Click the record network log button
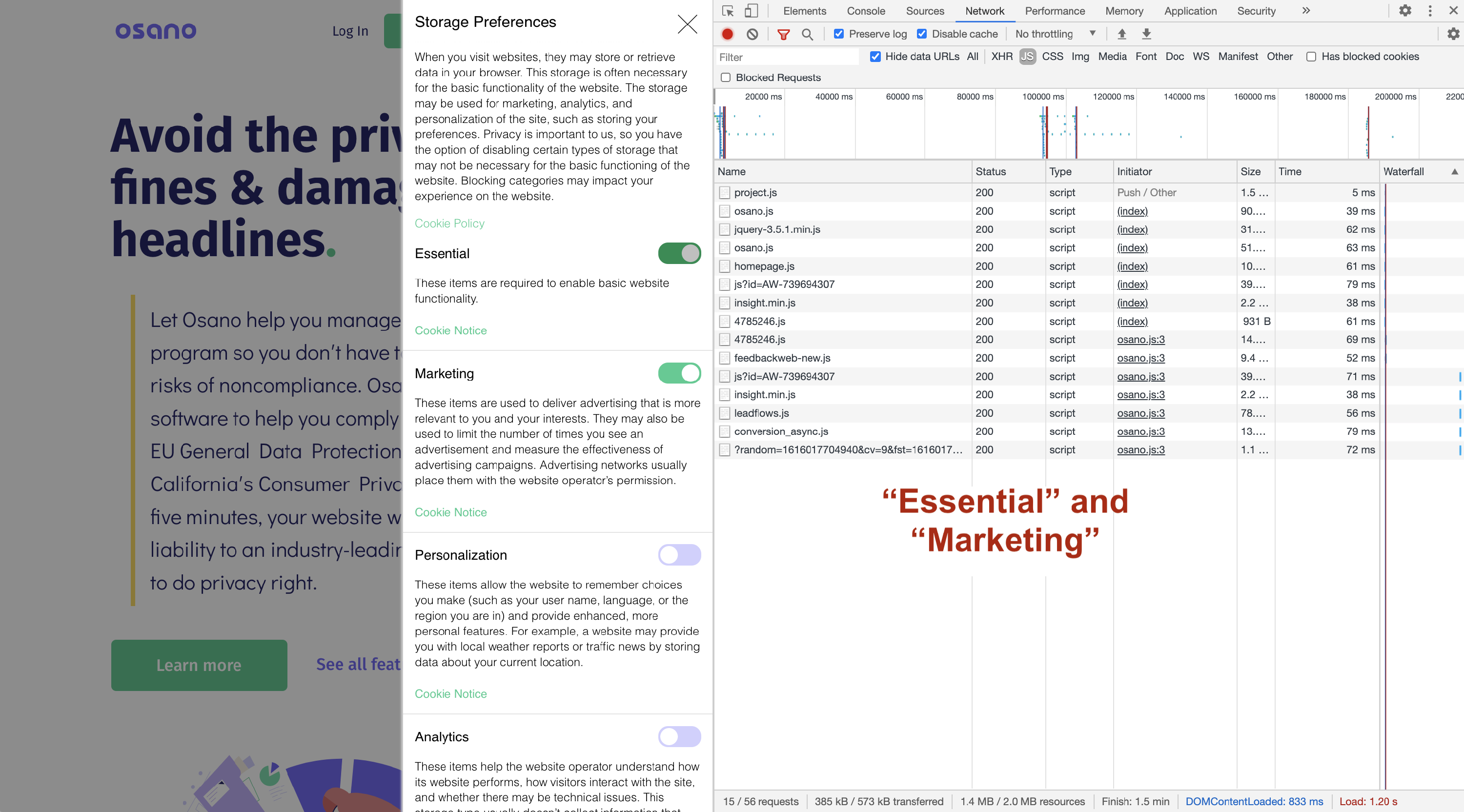 (727, 34)
